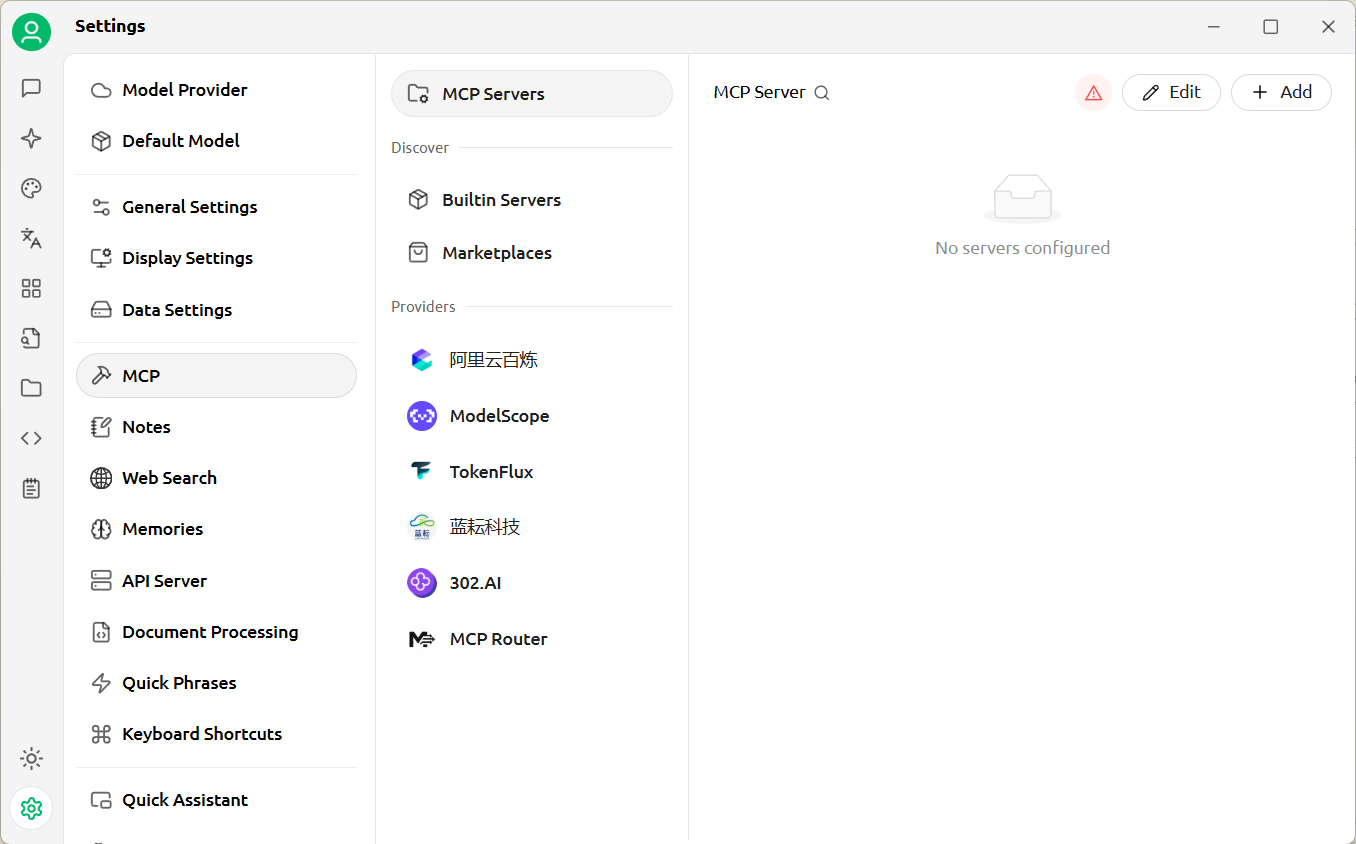Open the files folder sidebar icon
1356x844 pixels.
[x=31, y=388]
